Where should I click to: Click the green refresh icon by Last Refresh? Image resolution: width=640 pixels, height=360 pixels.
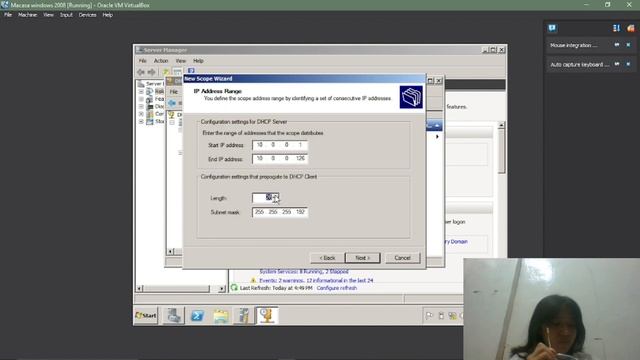click(x=234, y=288)
